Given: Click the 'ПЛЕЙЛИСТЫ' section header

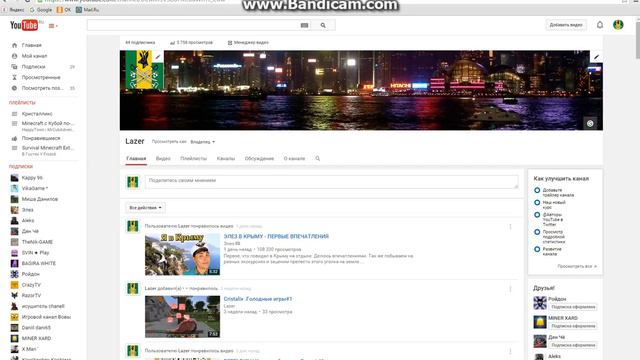Looking at the screenshot, I should [22, 102].
